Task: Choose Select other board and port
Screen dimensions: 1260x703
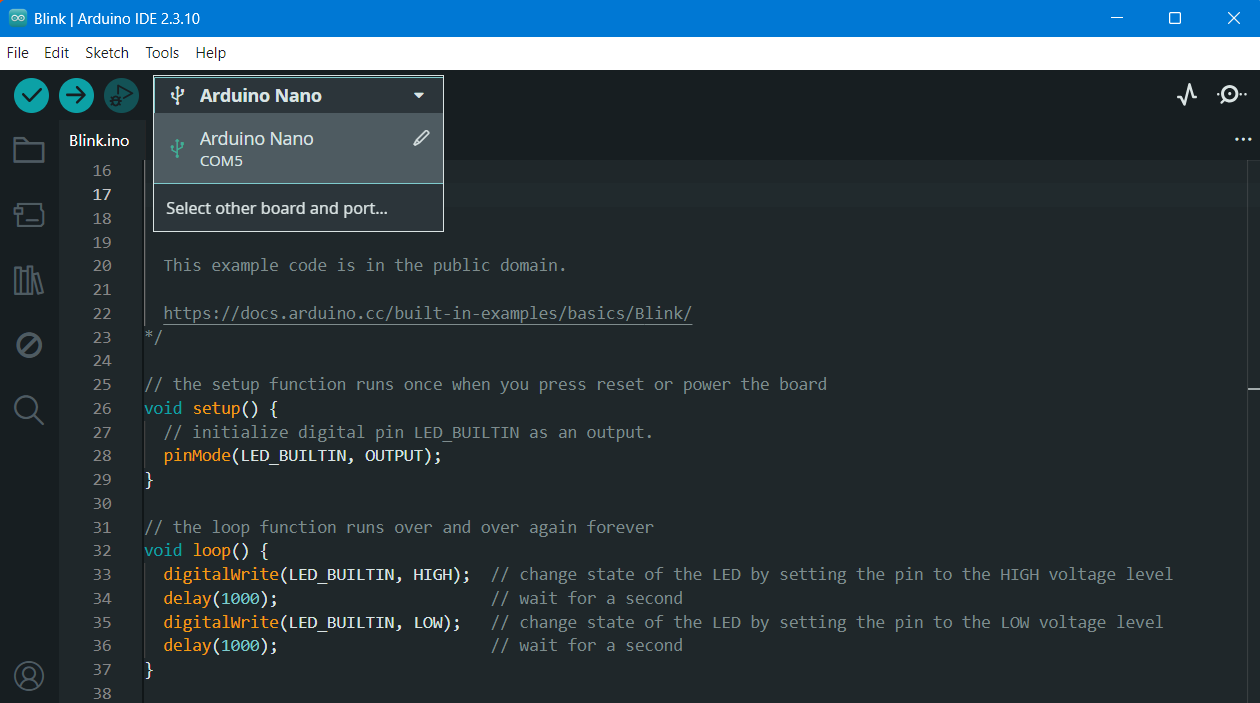Action: (298, 208)
